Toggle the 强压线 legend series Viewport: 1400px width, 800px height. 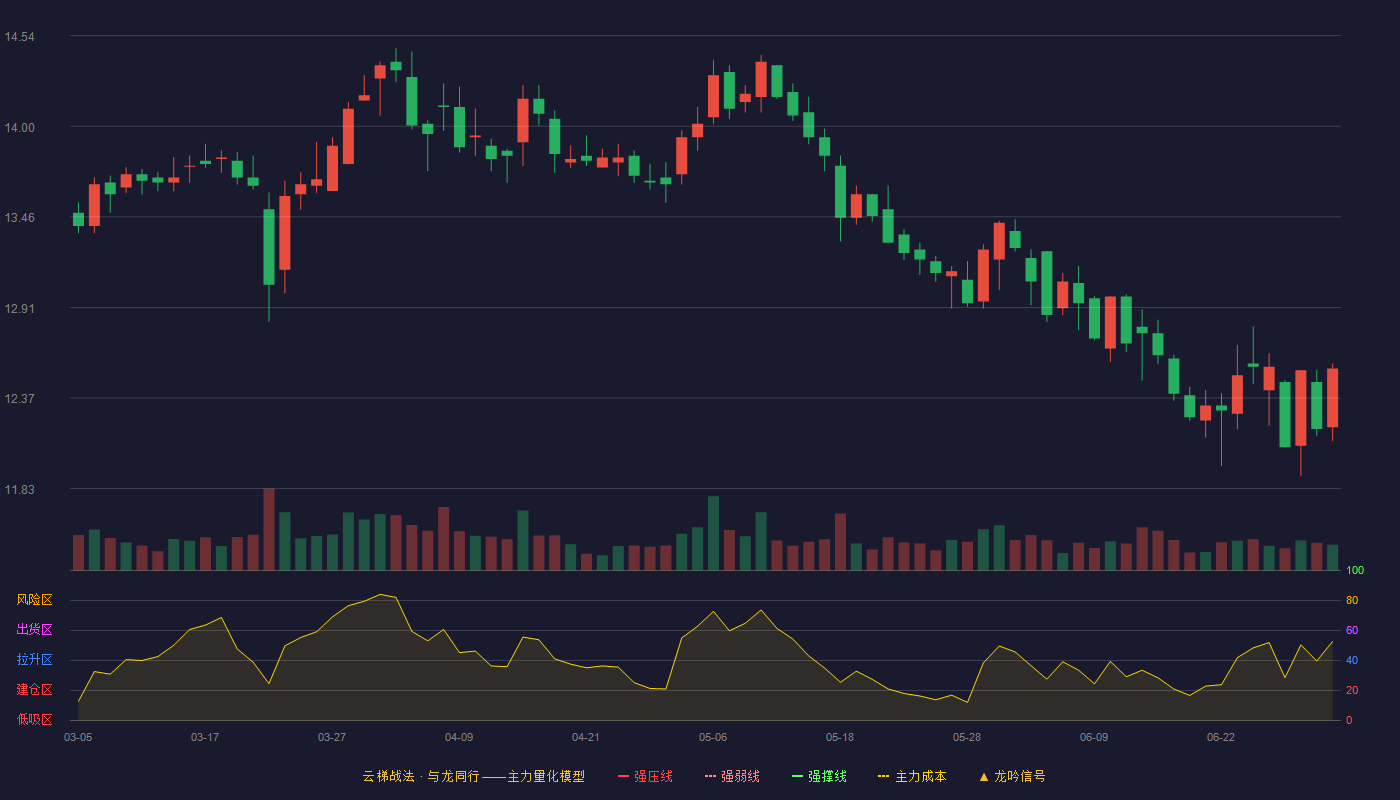[x=645, y=776]
